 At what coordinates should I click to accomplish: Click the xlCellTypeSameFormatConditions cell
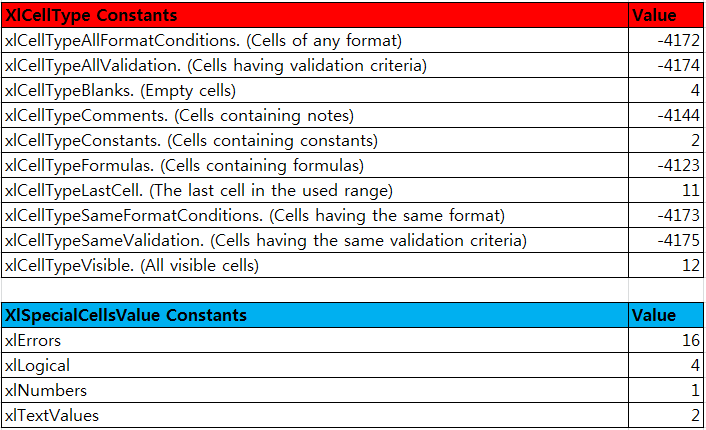(x=315, y=215)
